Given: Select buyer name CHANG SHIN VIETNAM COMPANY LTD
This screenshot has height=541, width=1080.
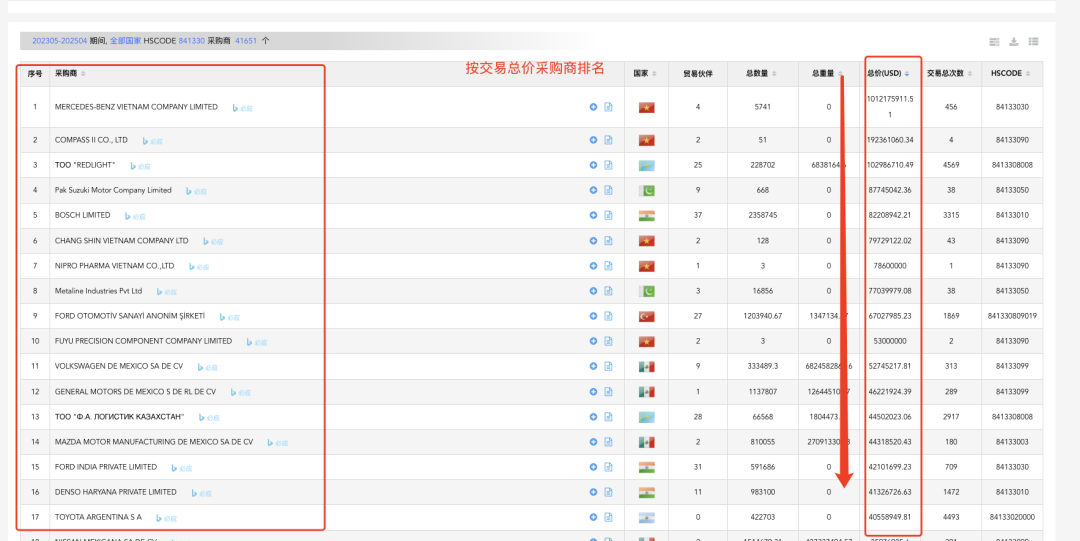Looking at the screenshot, I should (121, 241).
